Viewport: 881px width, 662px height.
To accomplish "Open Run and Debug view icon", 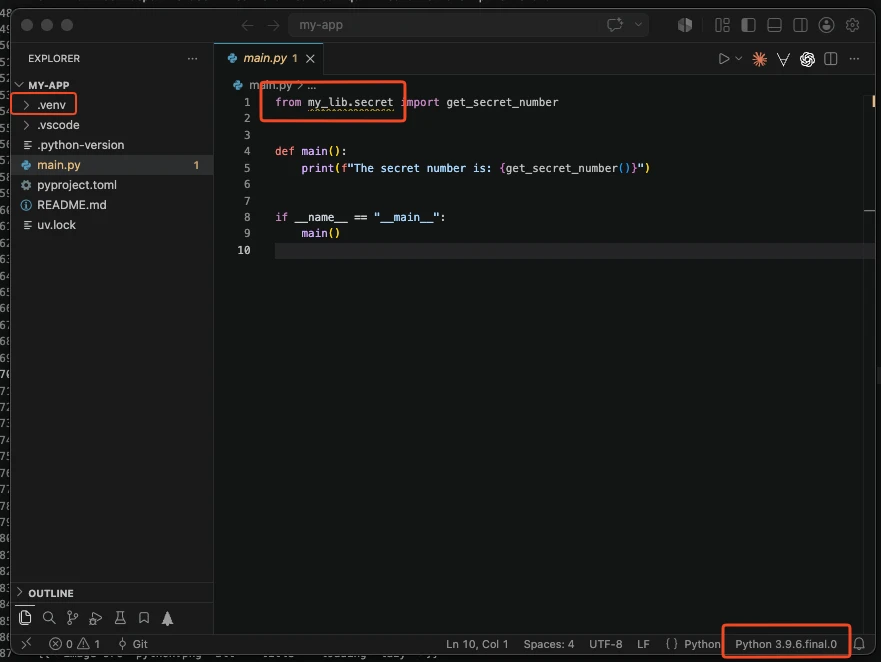I will coord(96,618).
